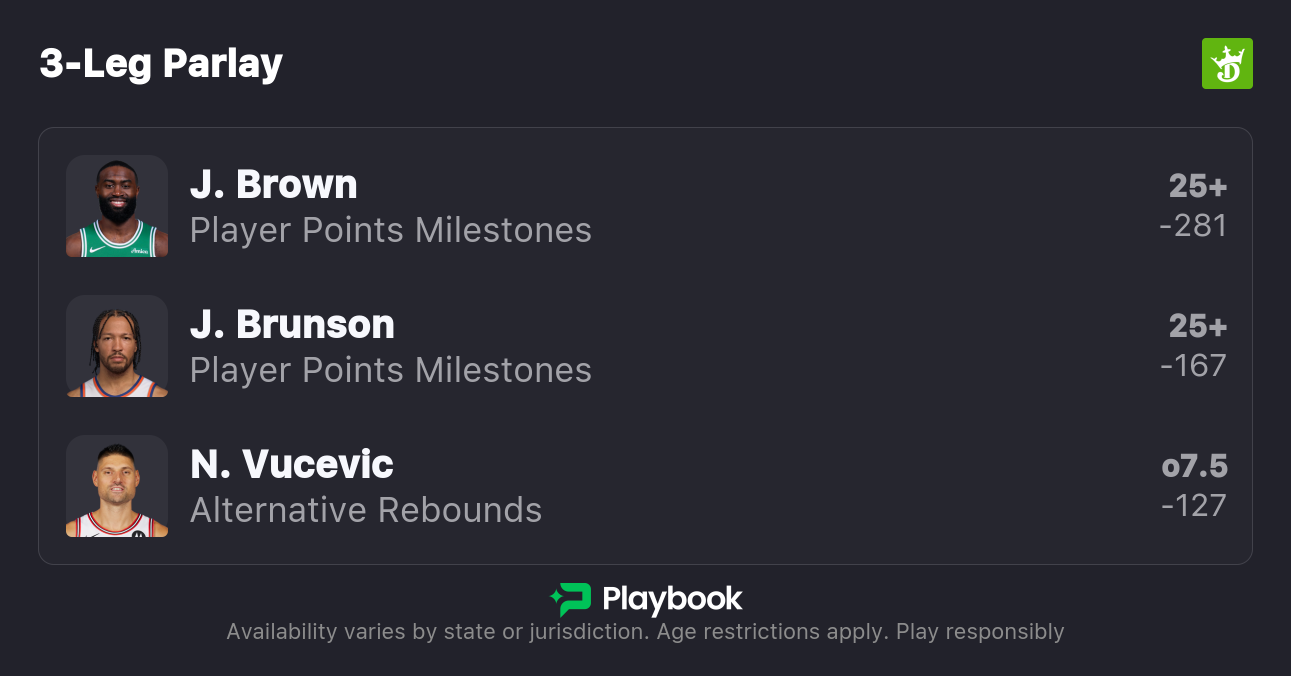
Task: Open N. Vucevic's player headshot
Action: pos(117,486)
